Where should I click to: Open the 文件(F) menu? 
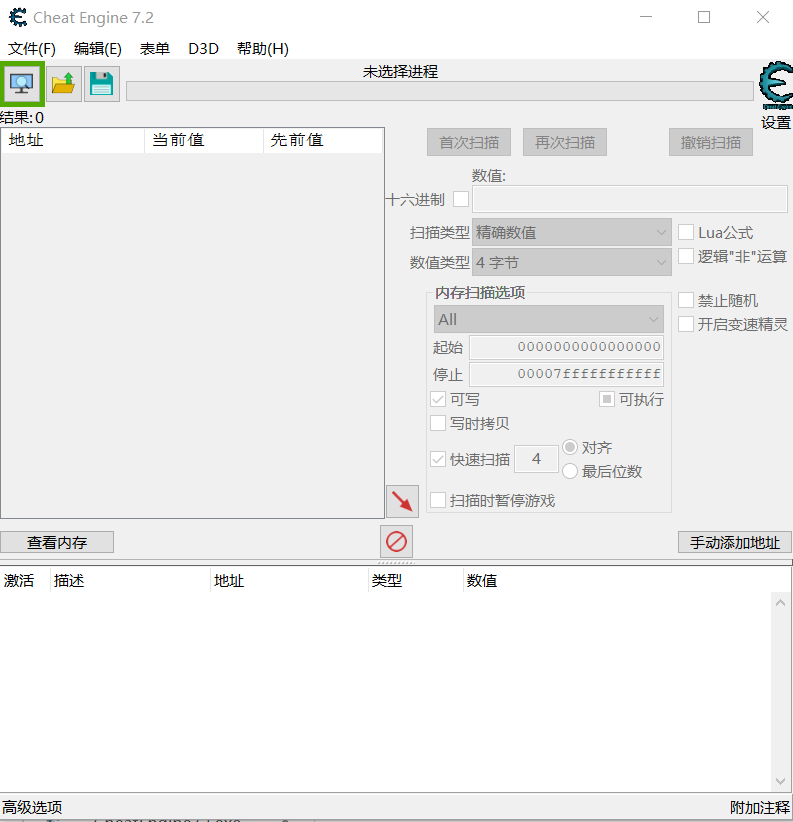32,49
